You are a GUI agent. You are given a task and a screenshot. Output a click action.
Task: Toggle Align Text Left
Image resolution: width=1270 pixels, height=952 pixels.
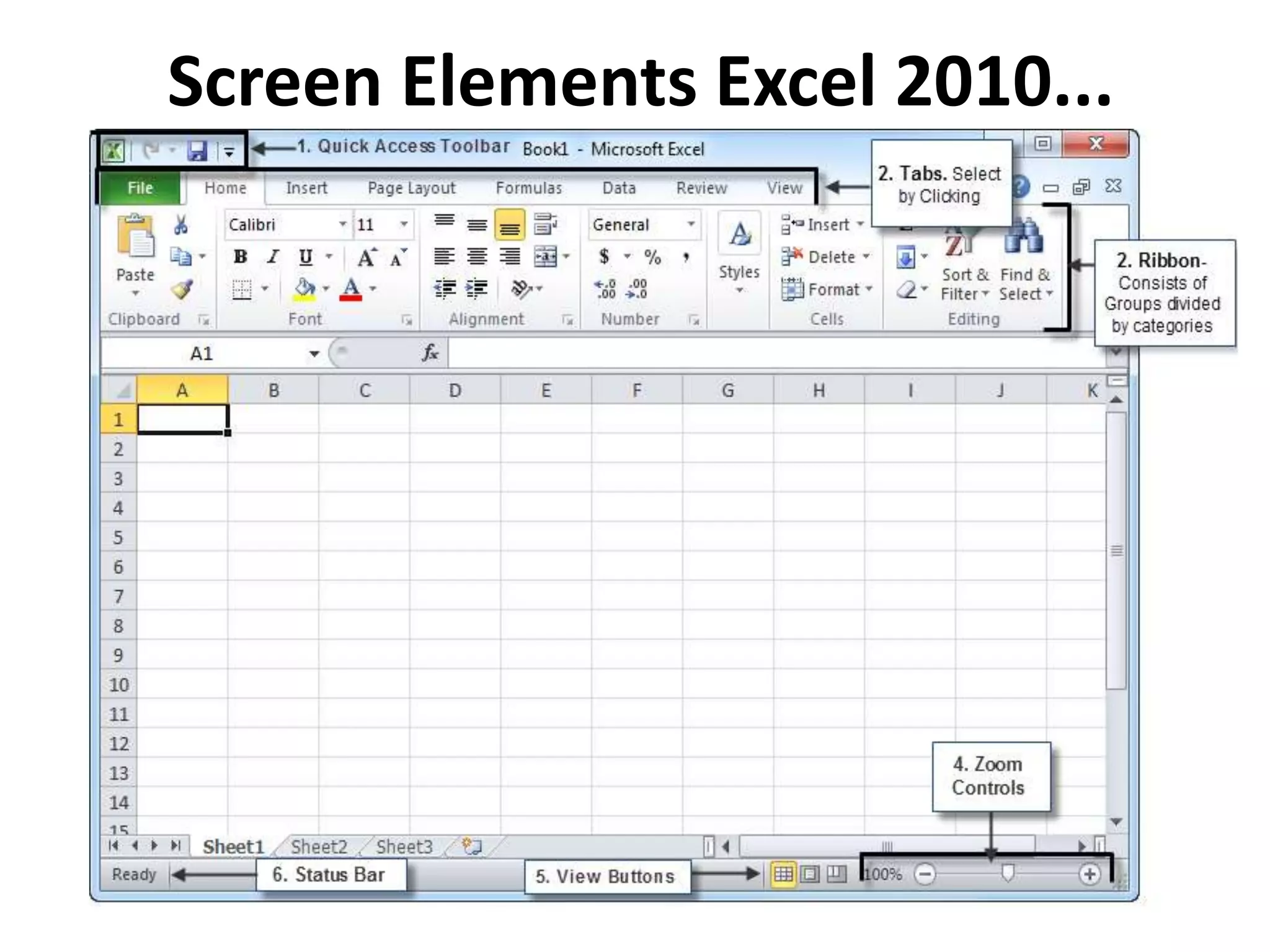coord(444,256)
